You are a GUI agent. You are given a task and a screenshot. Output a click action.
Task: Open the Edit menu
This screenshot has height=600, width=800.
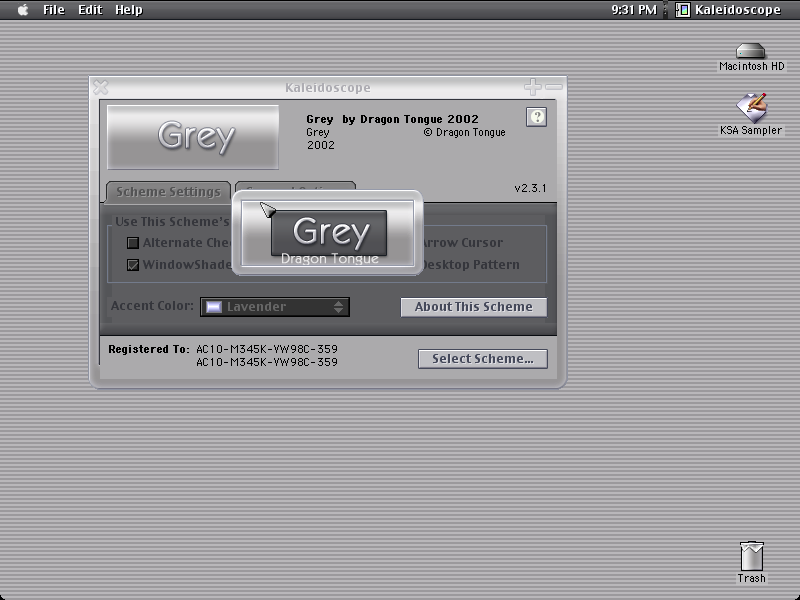click(x=90, y=10)
